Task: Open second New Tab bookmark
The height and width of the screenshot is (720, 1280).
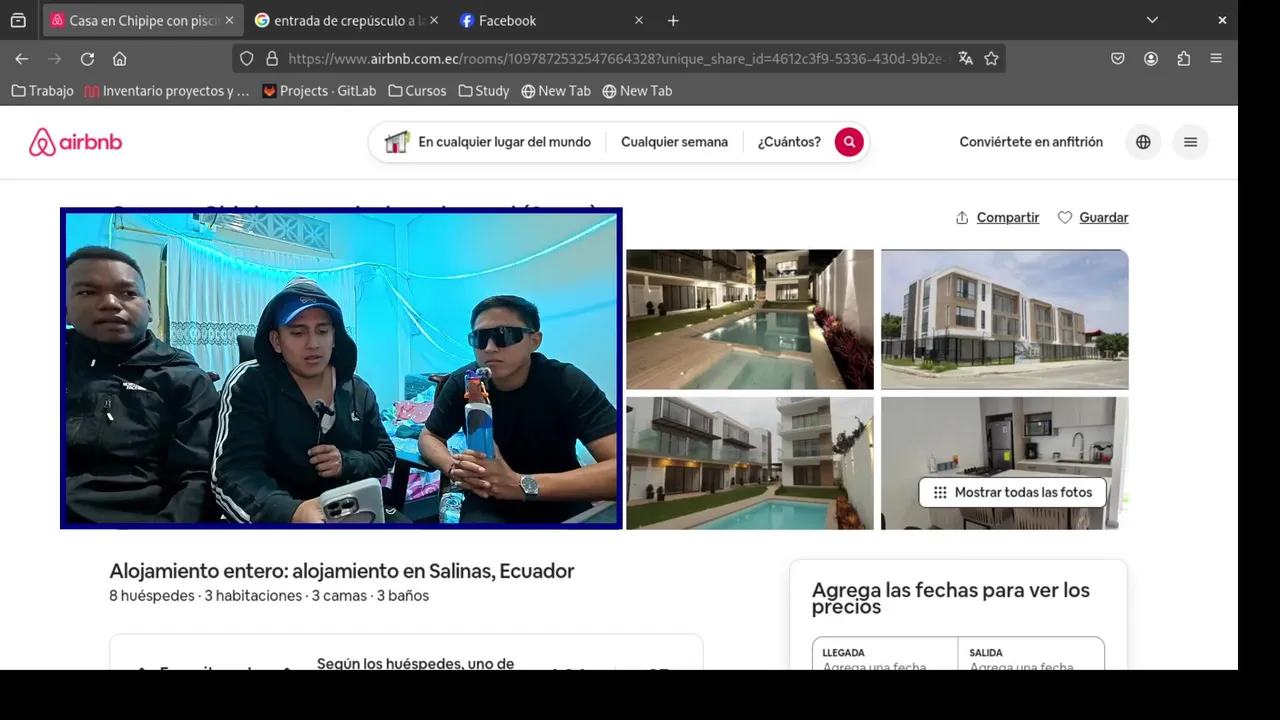Action: point(637,91)
